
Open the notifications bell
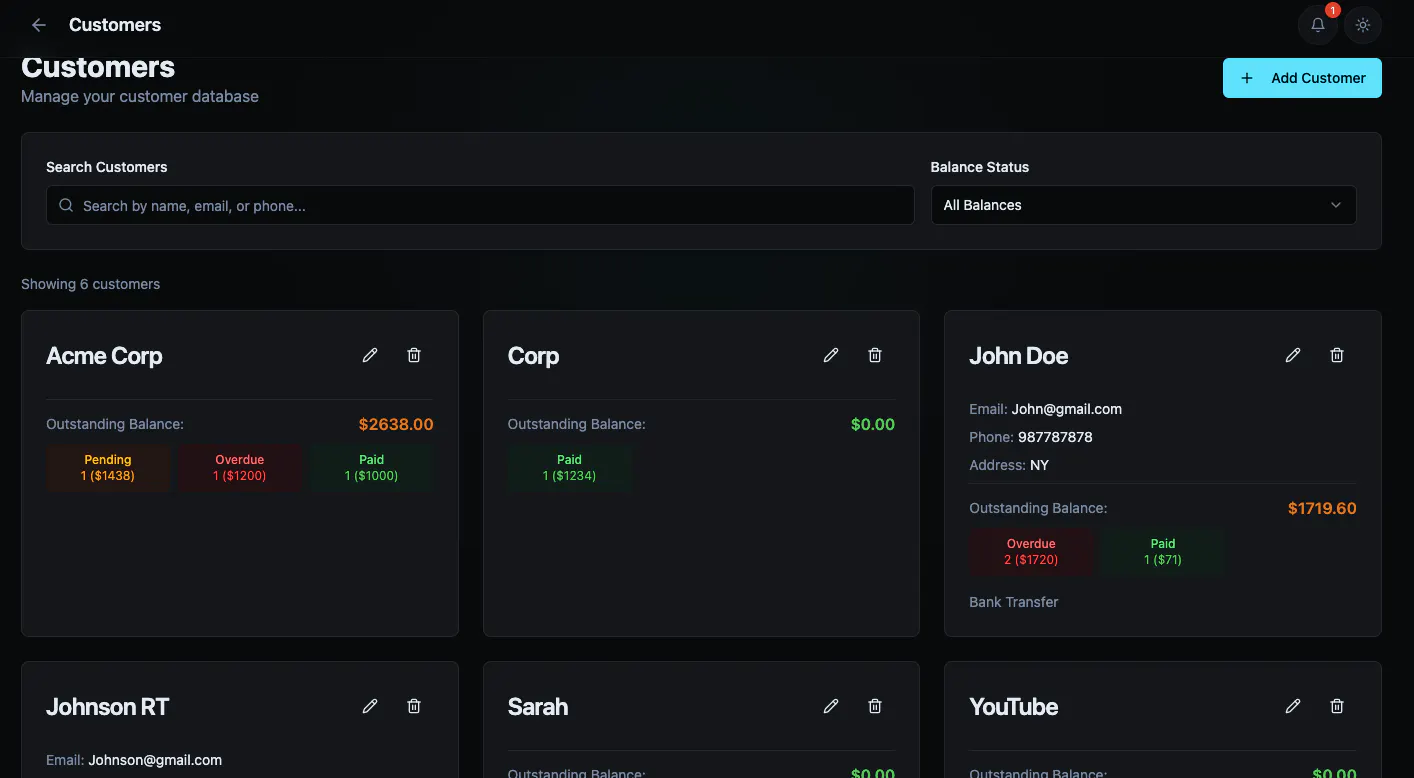point(1318,25)
